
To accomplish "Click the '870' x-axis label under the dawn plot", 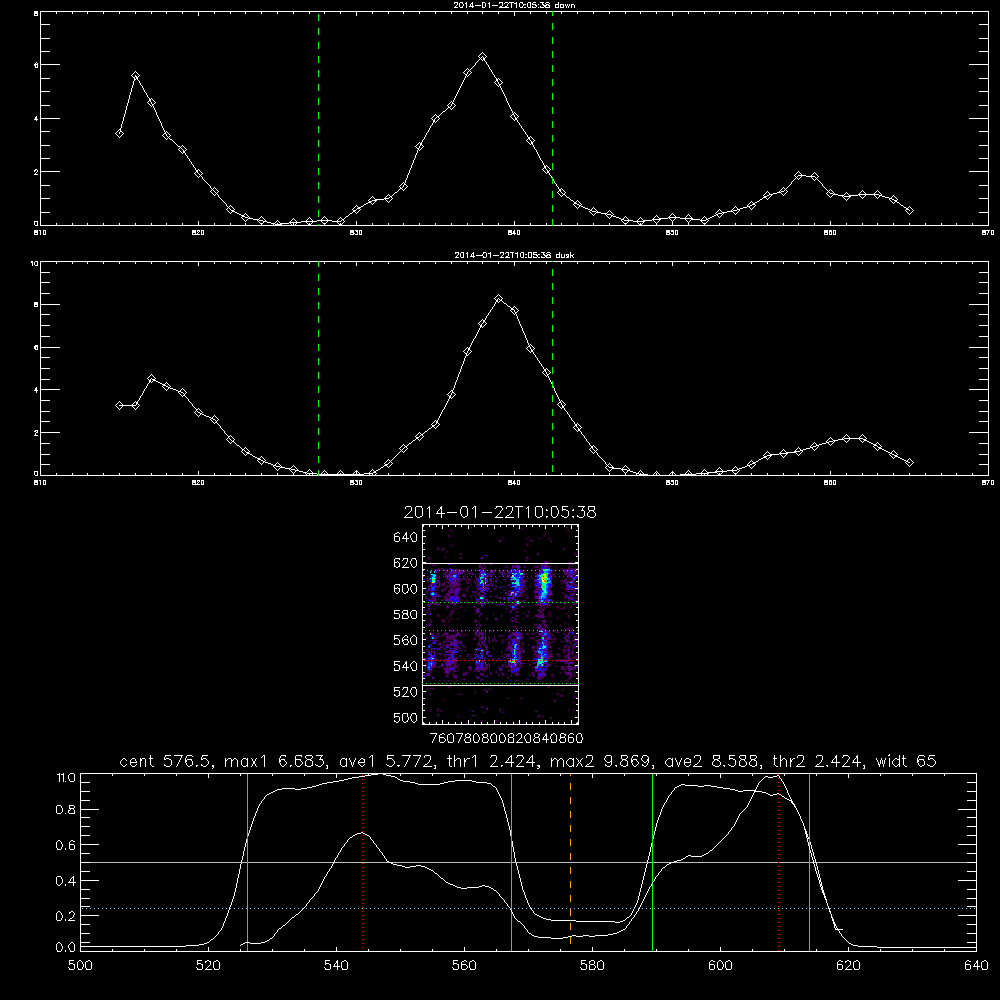I will tap(987, 233).
